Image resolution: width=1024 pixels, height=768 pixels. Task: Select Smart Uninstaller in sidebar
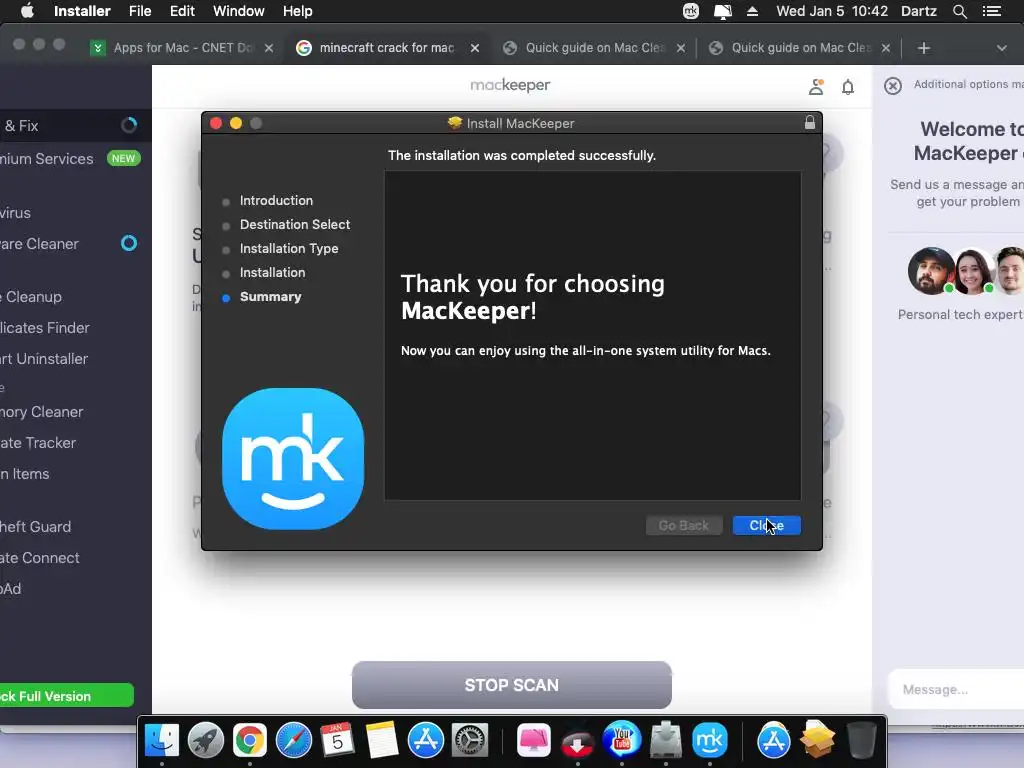75,359
